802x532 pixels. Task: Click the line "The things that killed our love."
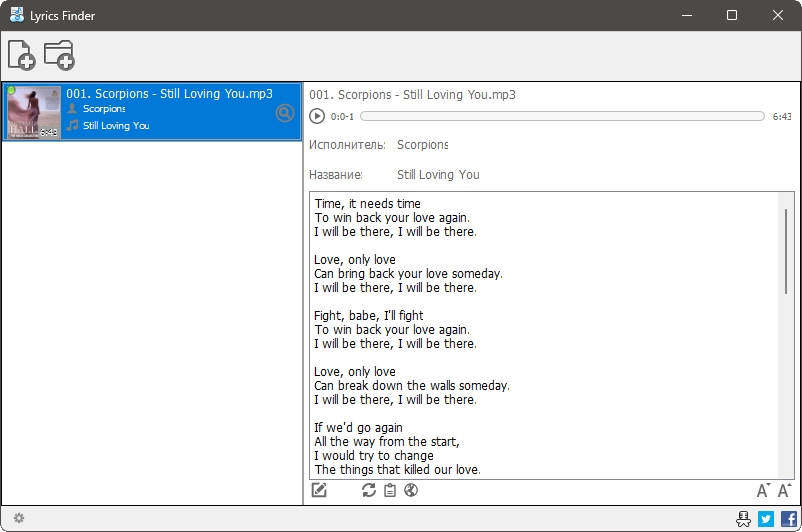(397, 470)
